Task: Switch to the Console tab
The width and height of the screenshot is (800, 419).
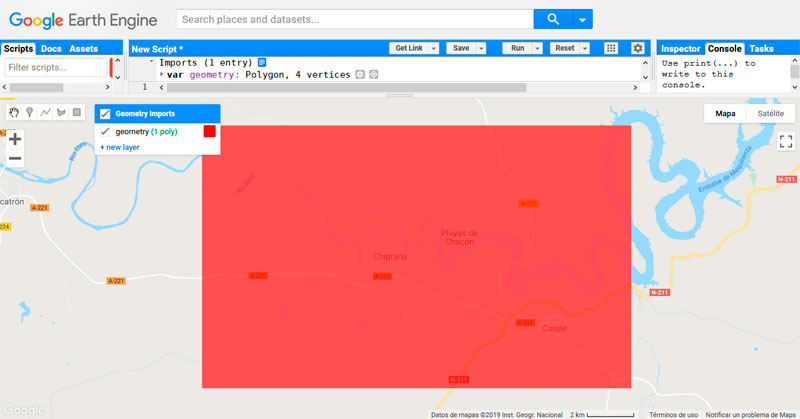Action: click(724, 48)
